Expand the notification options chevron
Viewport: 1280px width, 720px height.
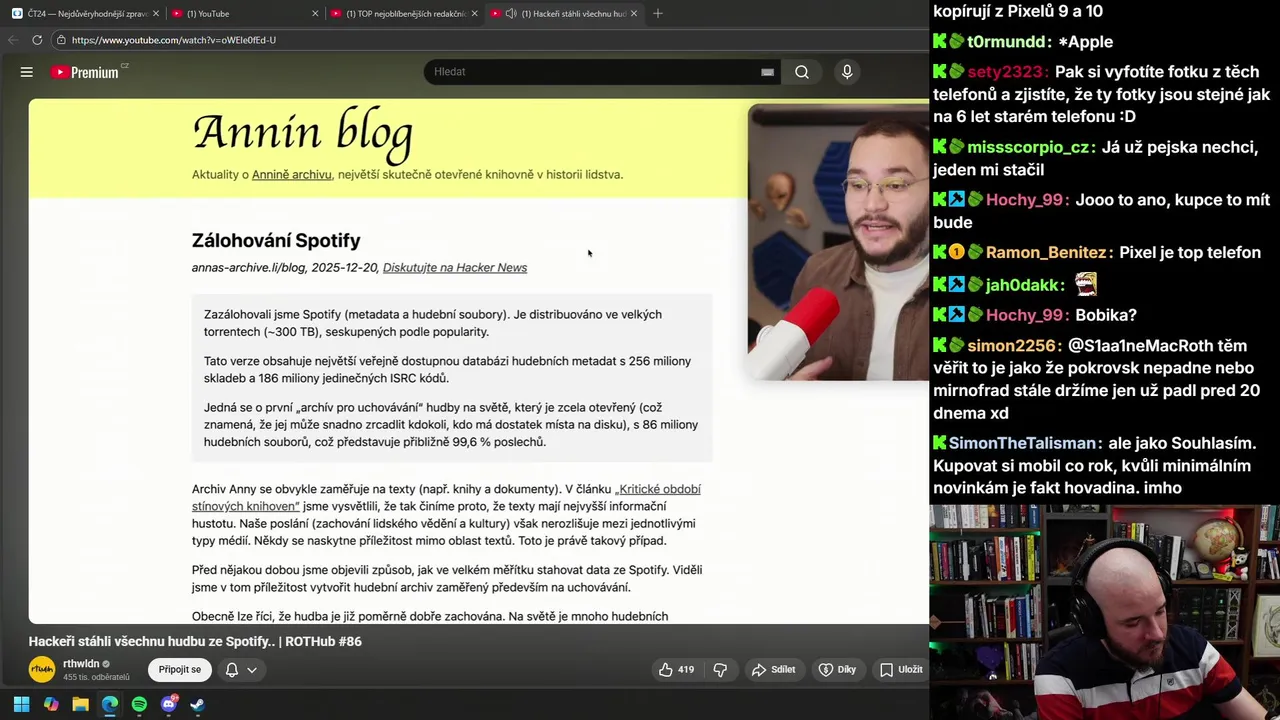[x=252, y=670]
